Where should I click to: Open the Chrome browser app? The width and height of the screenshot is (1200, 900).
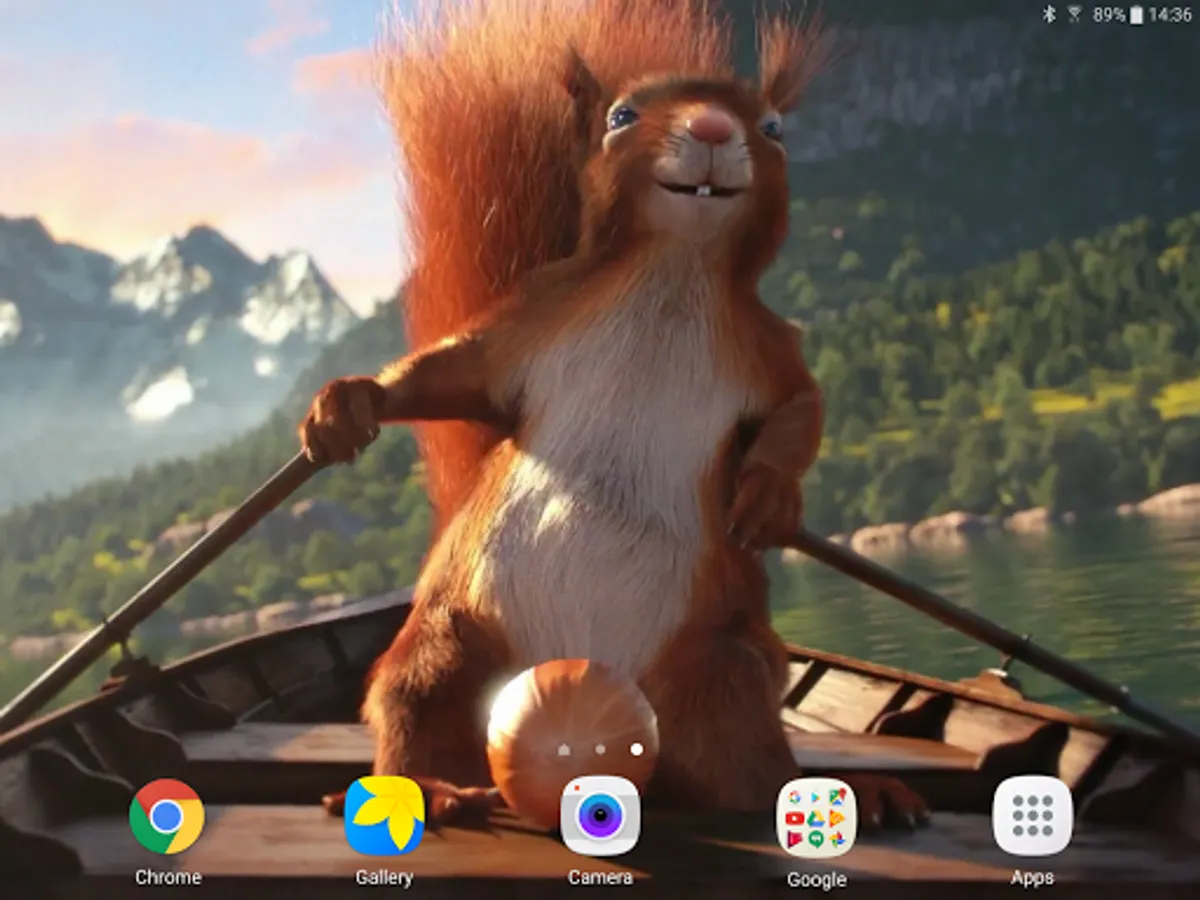[x=167, y=816]
